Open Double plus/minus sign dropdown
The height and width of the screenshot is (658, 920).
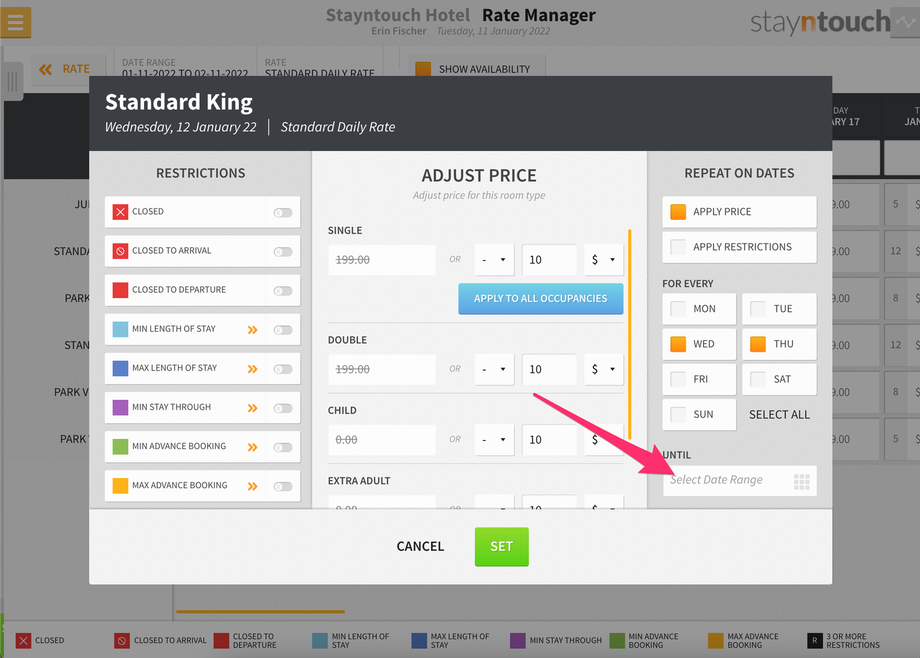click(x=495, y=370)
